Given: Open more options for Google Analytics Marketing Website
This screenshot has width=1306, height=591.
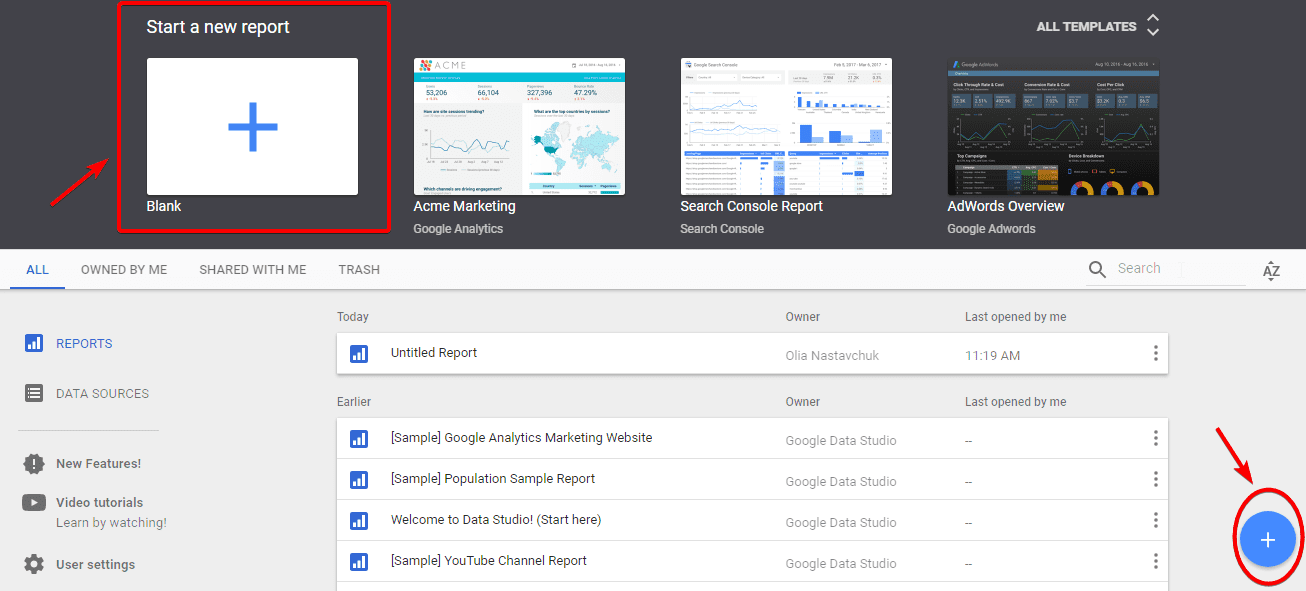Looking at the screenshot, I should [1155, 438].
